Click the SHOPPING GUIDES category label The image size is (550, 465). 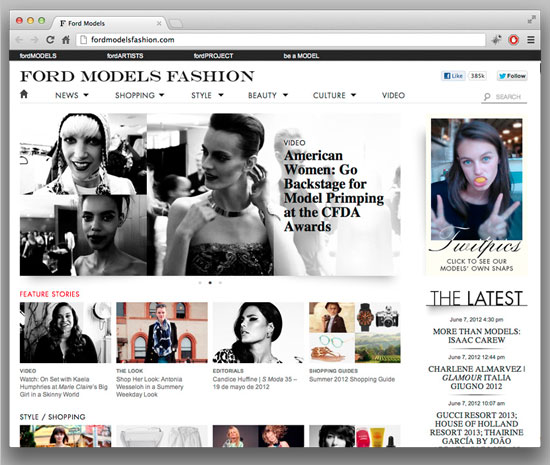pos(333,371)
